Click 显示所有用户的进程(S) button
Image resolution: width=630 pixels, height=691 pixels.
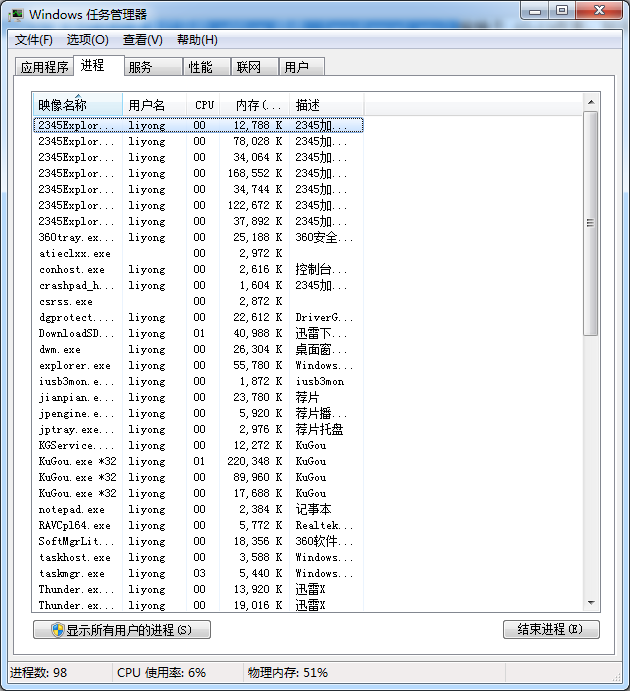pyautogui.click(x=122, y=630)
